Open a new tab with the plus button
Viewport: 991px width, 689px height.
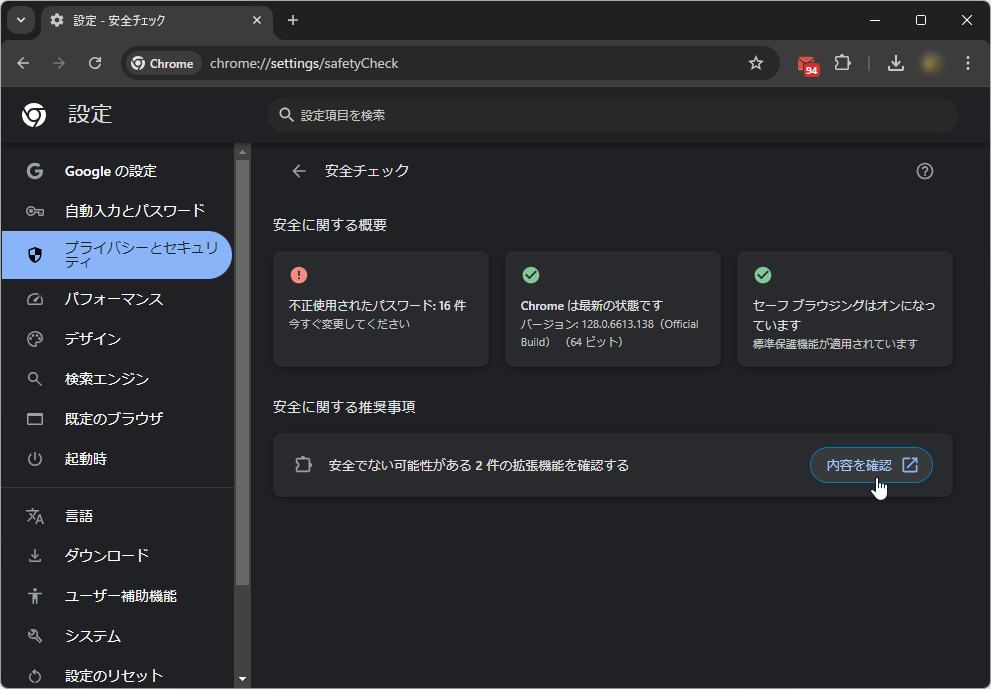tap(291, 20)
